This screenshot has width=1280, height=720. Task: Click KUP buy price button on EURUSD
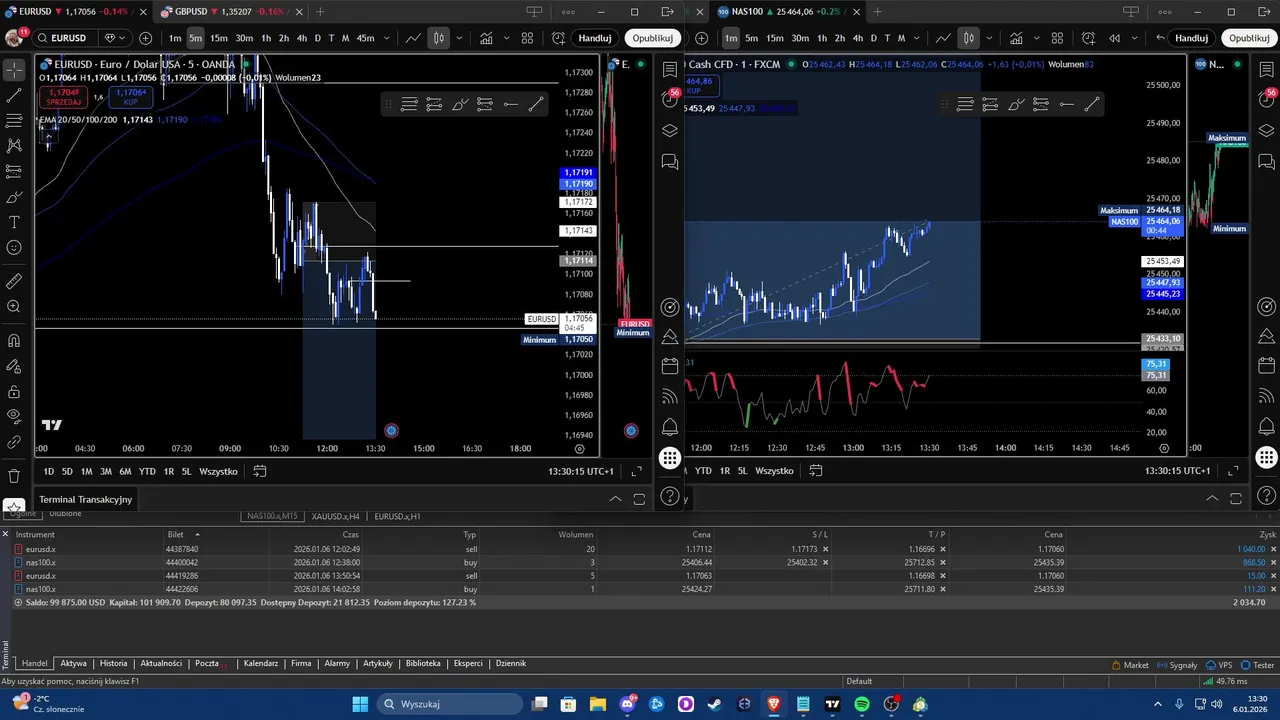pos(130,97)
